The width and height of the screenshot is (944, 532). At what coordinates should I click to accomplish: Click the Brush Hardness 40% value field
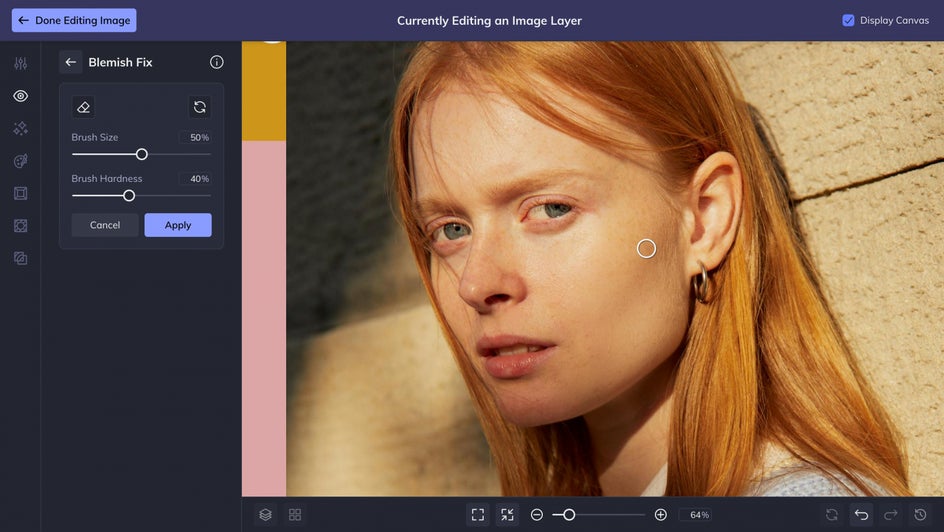[x=195, y=179]
